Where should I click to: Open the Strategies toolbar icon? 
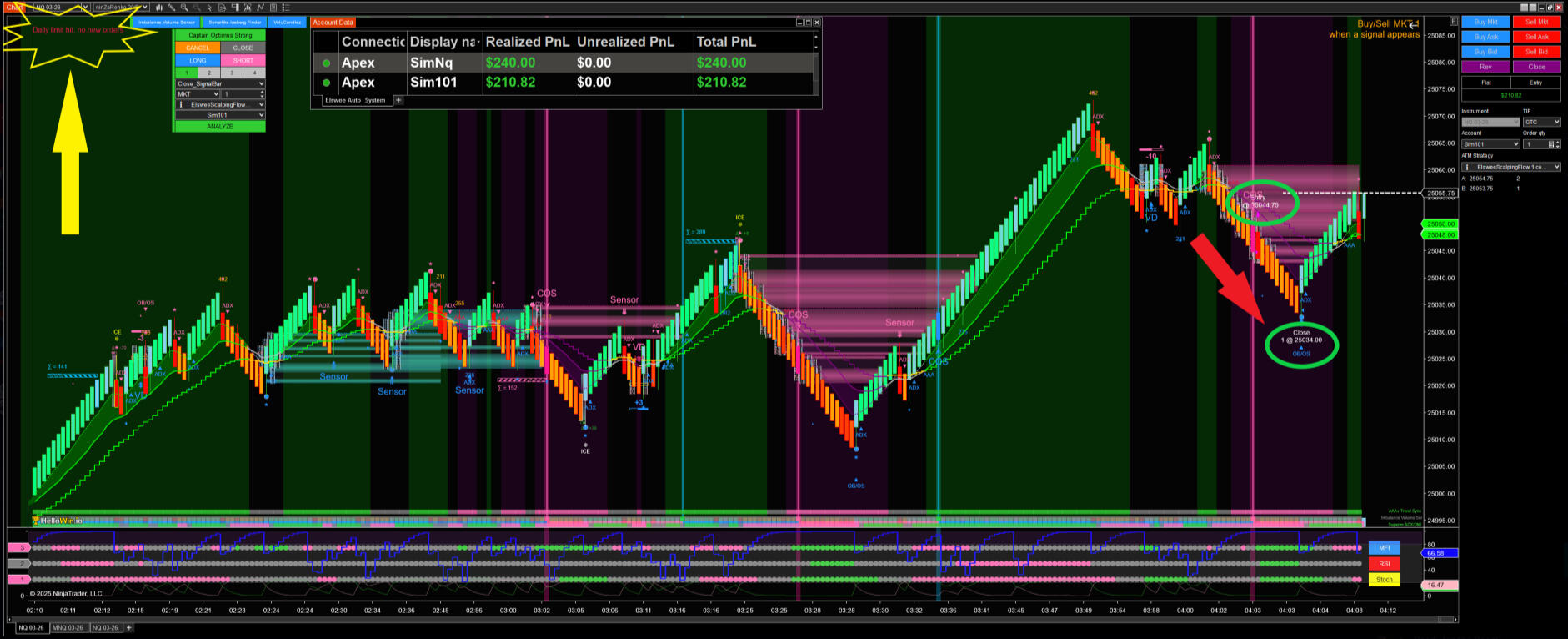(x=260, y=8)
